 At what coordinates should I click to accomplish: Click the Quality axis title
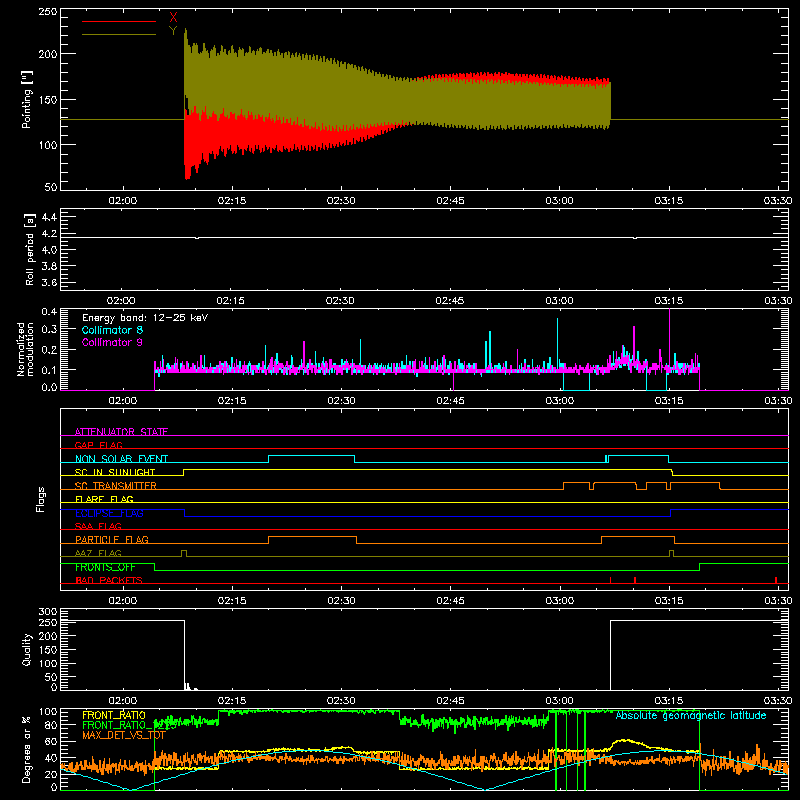point(27,649)
